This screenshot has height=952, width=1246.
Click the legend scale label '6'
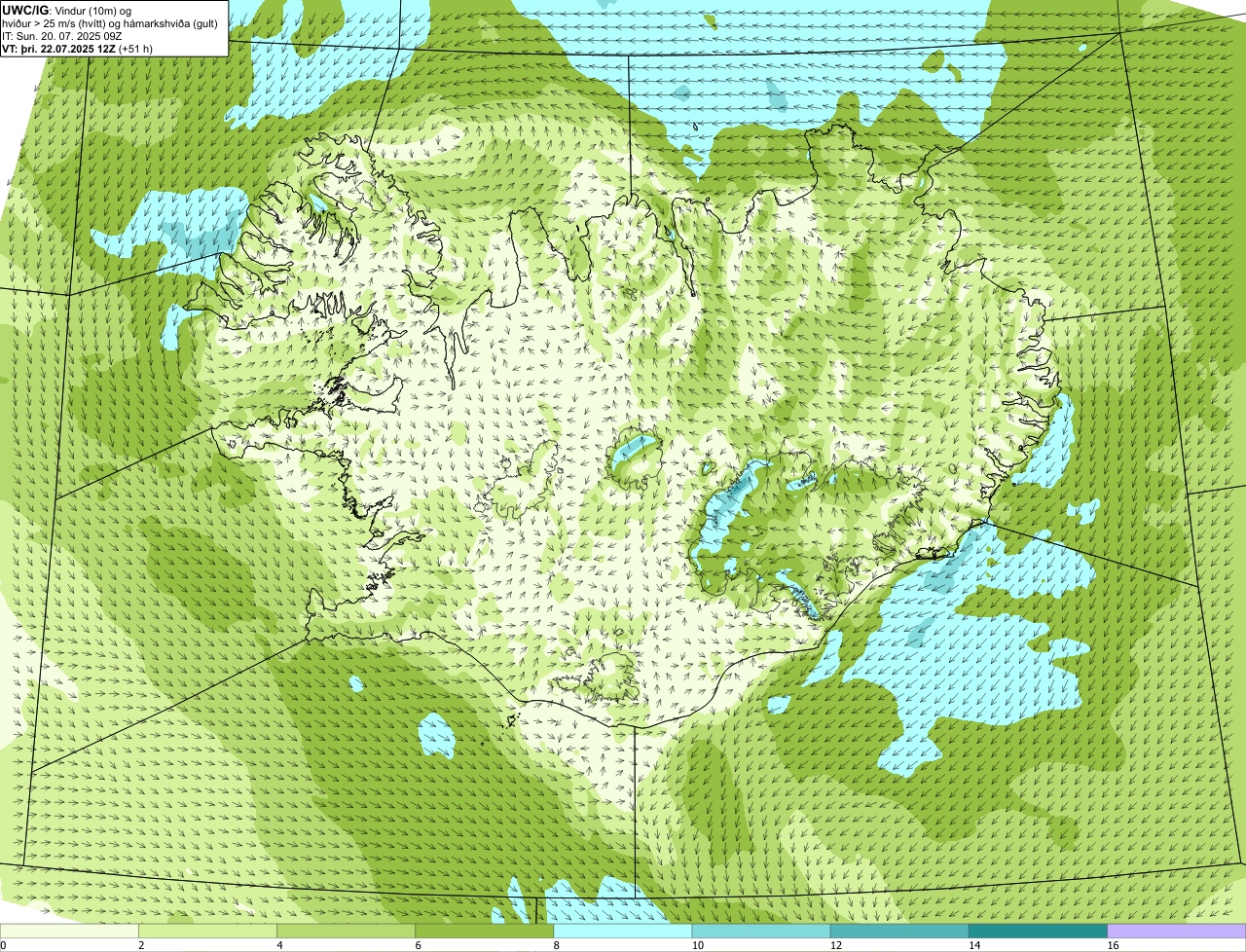point(418,945)
